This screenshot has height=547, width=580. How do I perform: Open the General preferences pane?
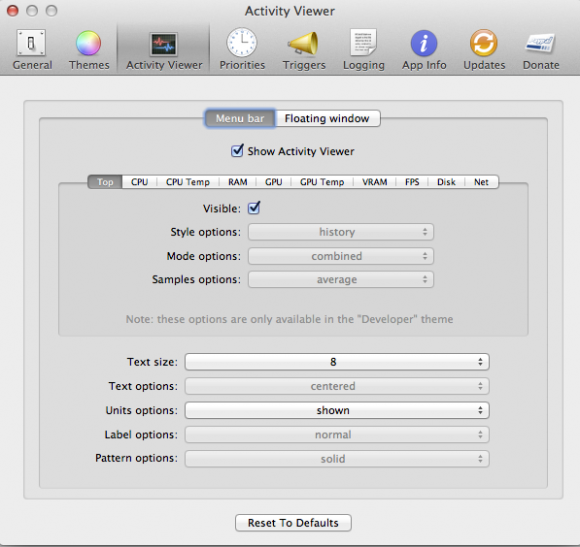pos(32,50)
